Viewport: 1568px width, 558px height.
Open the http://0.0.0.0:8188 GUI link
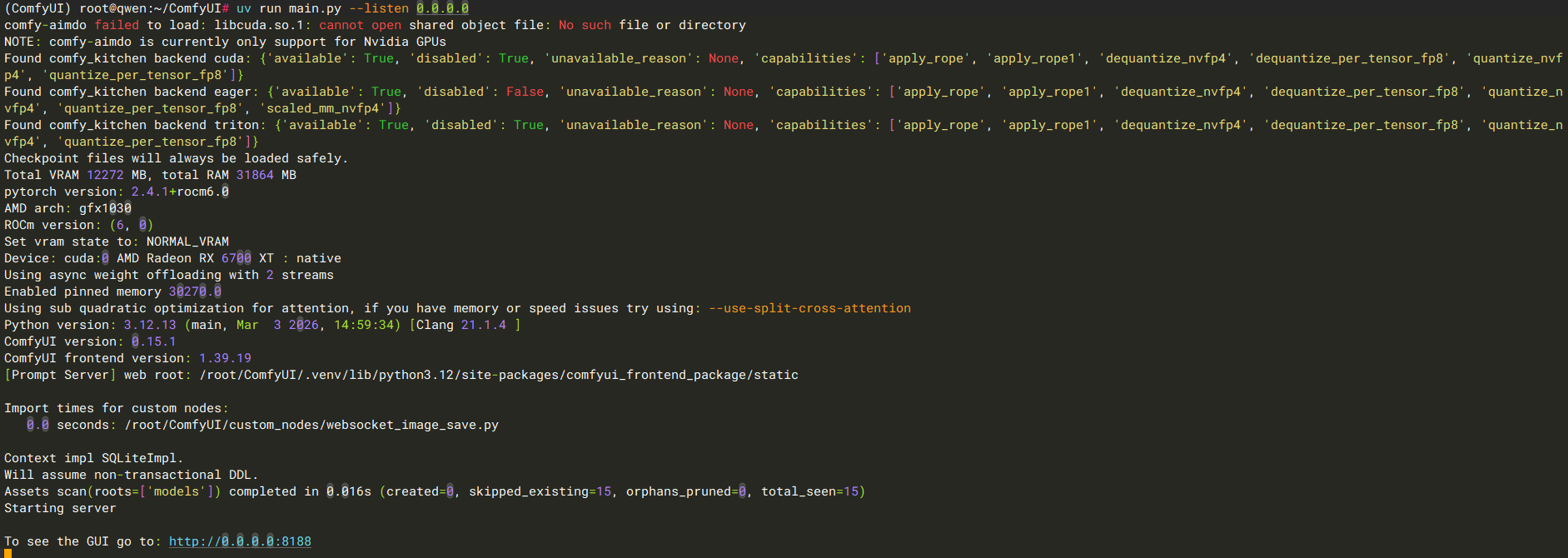coord(240,541)
